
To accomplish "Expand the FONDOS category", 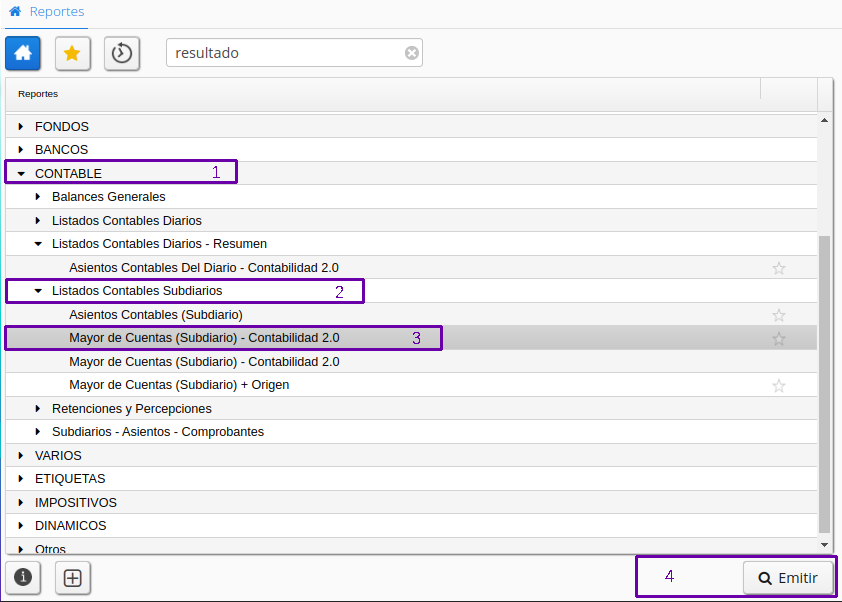I will pyautogui.click(x=20, y=127).
